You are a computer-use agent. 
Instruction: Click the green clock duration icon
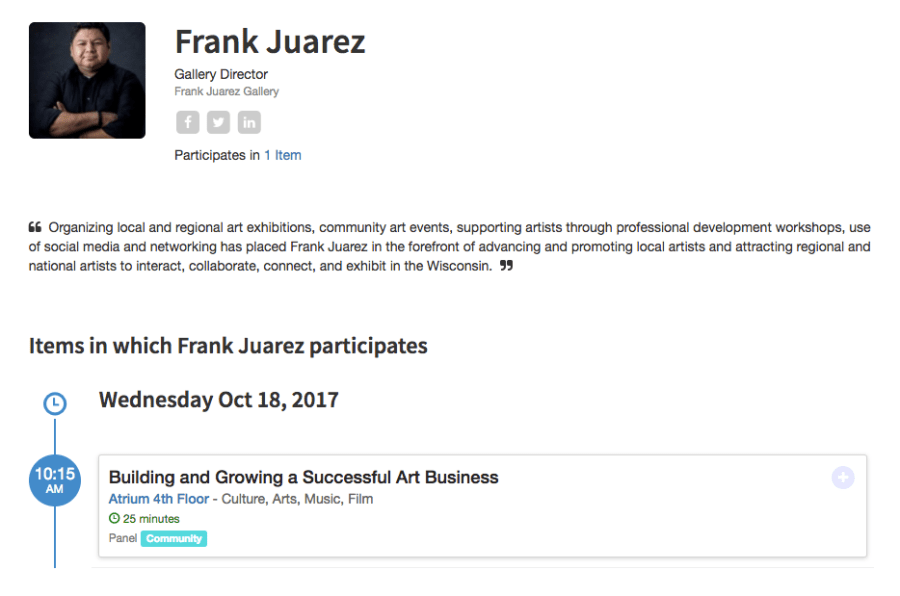[x=114, y=519]
